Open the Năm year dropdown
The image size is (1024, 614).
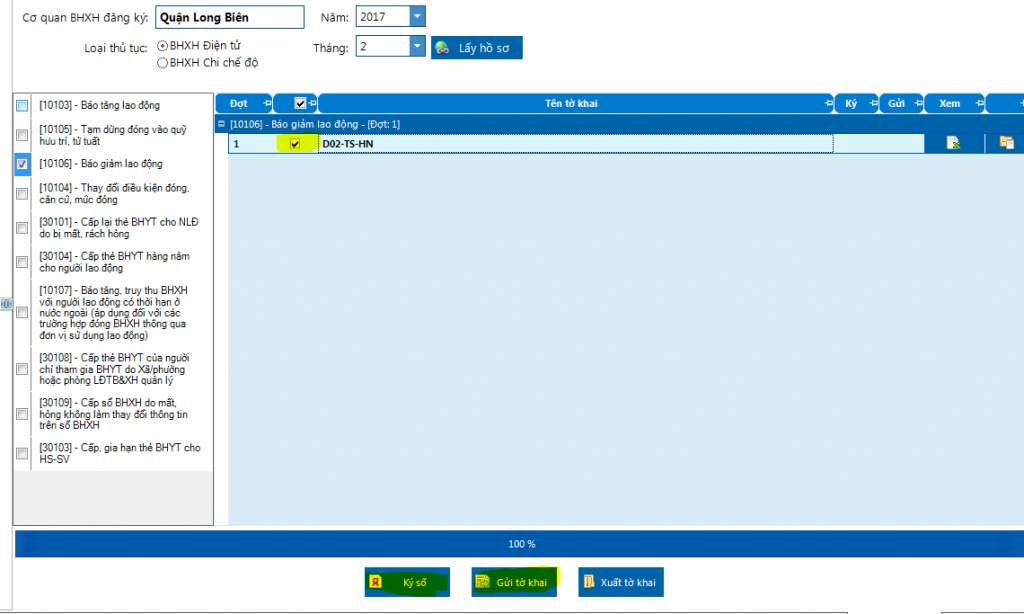[417, 17]
